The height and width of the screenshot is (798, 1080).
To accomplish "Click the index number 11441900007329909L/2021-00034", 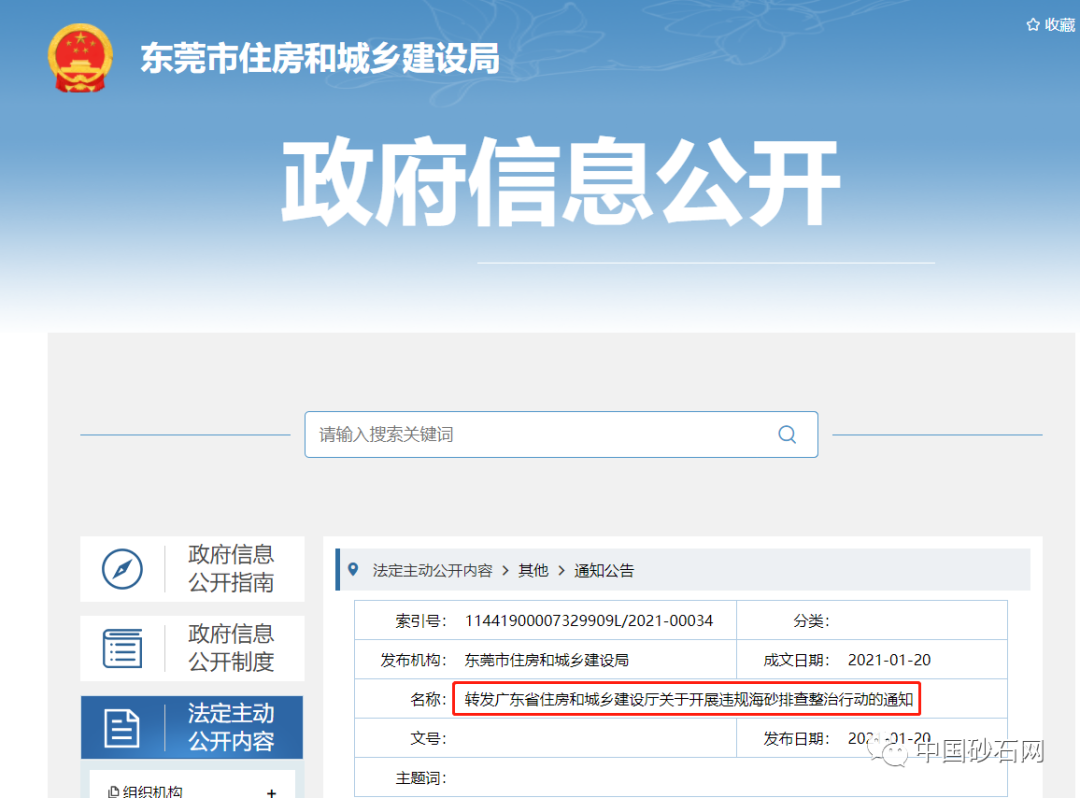I will 589,620.
